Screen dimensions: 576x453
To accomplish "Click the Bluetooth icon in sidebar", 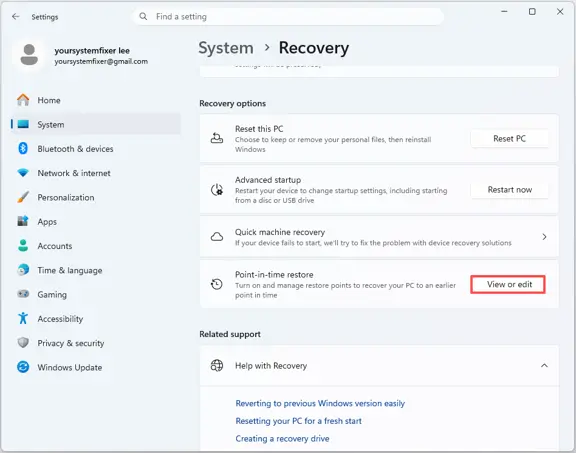I will 23,148.
